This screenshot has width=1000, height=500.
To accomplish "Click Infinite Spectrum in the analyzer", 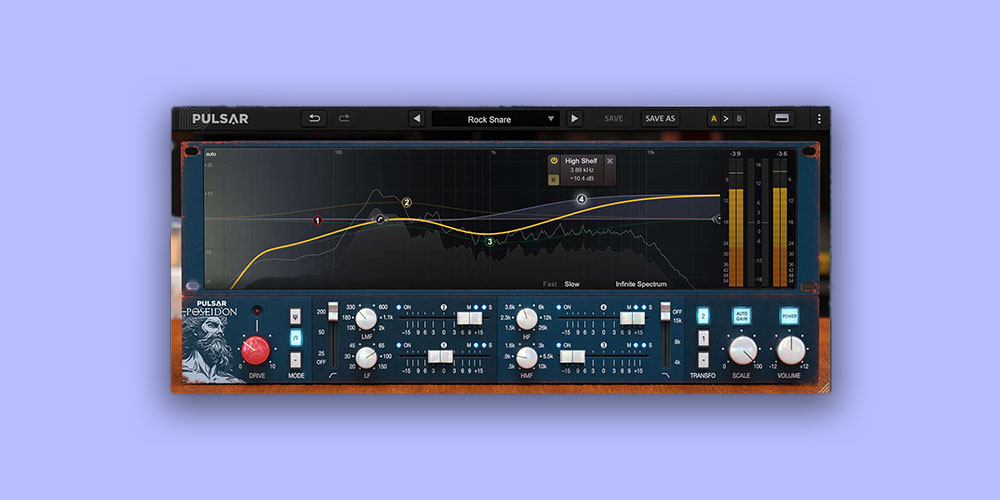I will 640,284.
